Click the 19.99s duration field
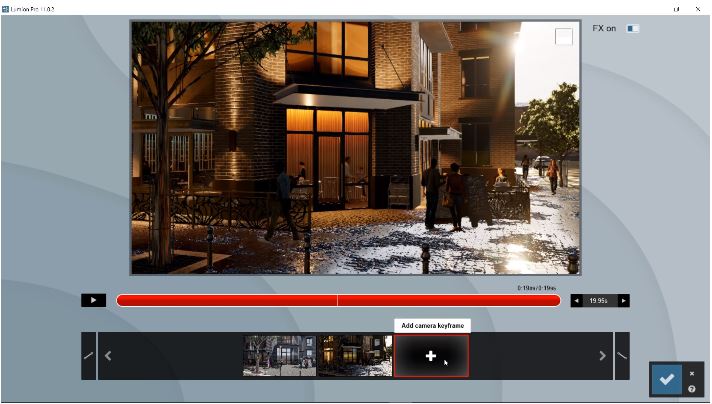The height and width of the screenshot is (404, 712). pyautogui.click(x=600, y=300)
